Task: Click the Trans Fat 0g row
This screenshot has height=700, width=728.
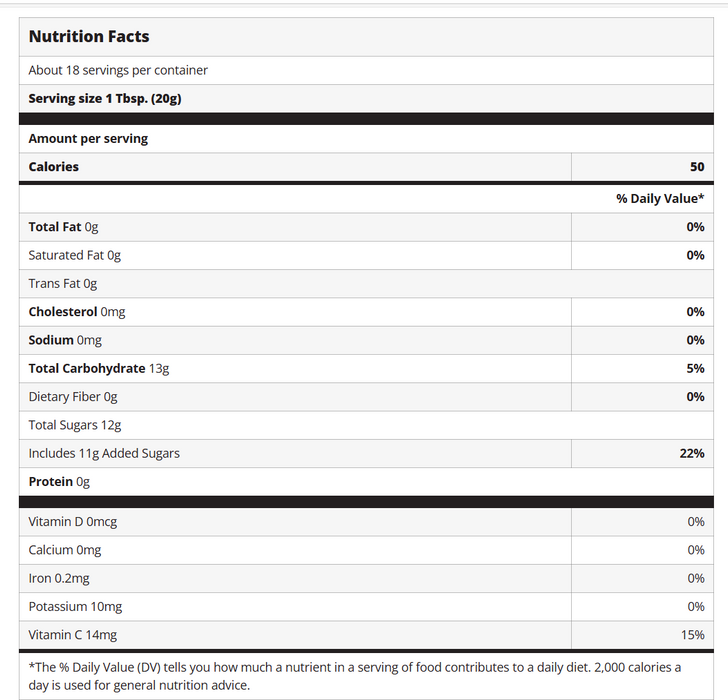Action: 63,284
